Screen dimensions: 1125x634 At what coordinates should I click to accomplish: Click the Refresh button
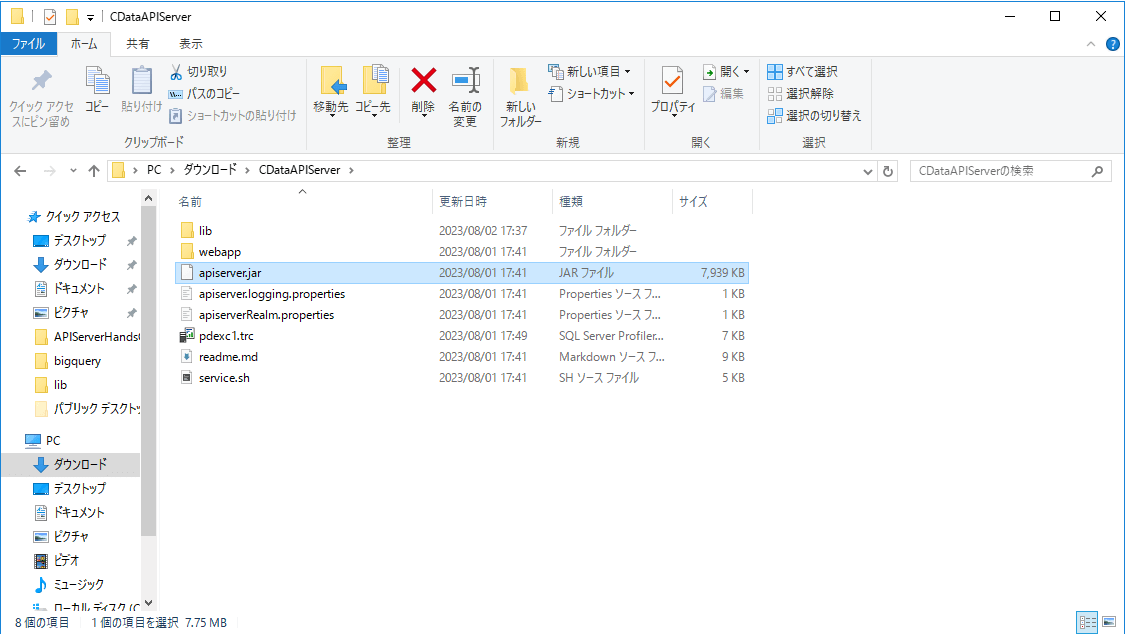[888, 171]
